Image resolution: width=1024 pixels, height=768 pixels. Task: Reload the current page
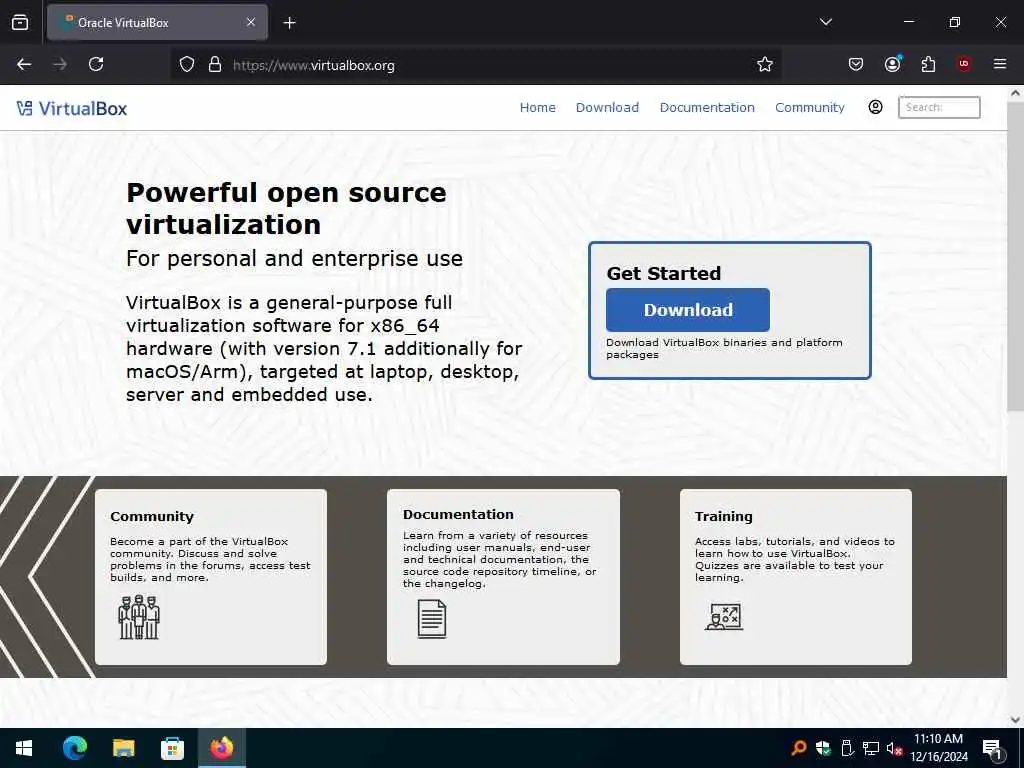(x=96, y=64)
